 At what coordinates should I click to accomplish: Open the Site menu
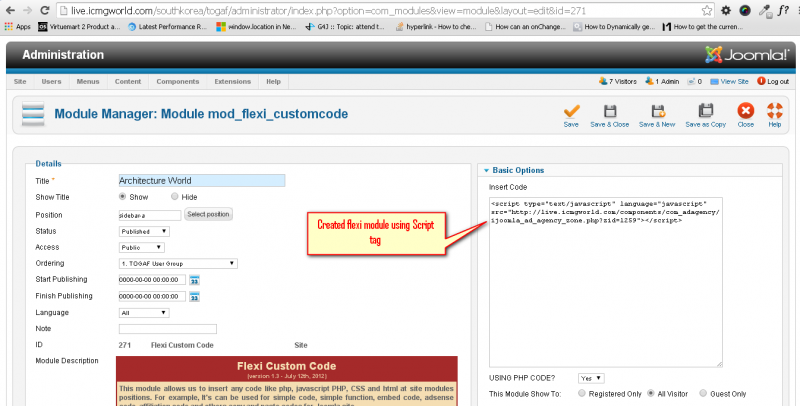[20, 82]
